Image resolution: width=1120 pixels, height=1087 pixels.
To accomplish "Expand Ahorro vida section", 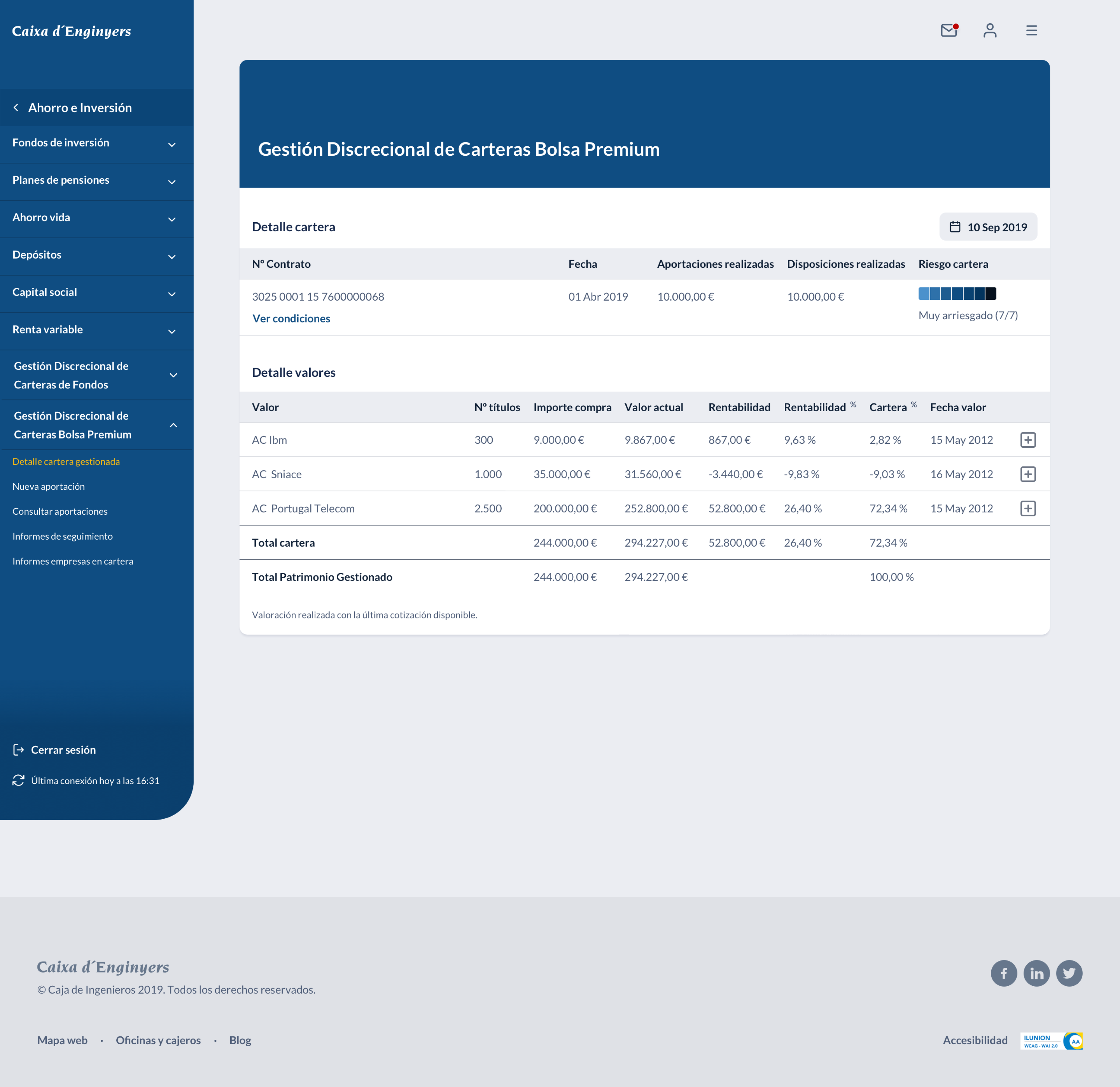I will [x=97, y=219].
